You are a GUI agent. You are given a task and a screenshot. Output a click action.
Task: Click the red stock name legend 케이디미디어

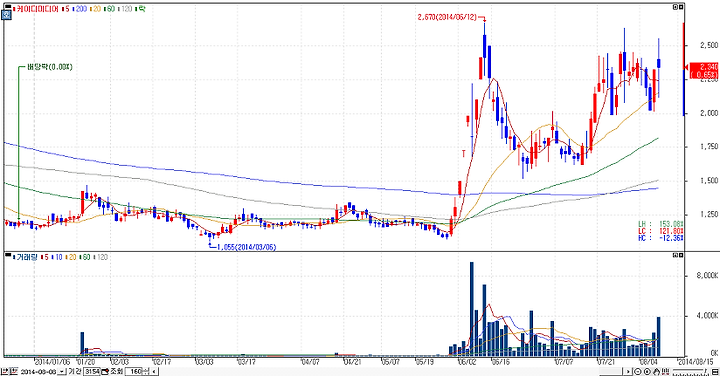[x=36, y=9]
